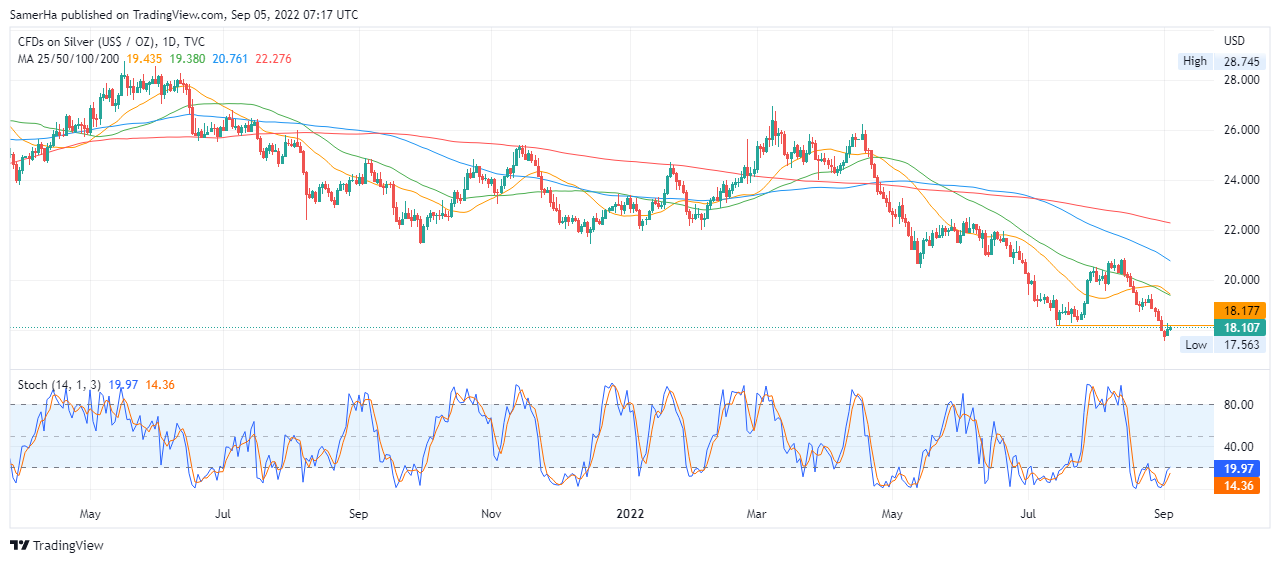This screenshot has width=1280, height=563.
Task: Click the green 18.107 current price tag
Action: click(1240, 327)
